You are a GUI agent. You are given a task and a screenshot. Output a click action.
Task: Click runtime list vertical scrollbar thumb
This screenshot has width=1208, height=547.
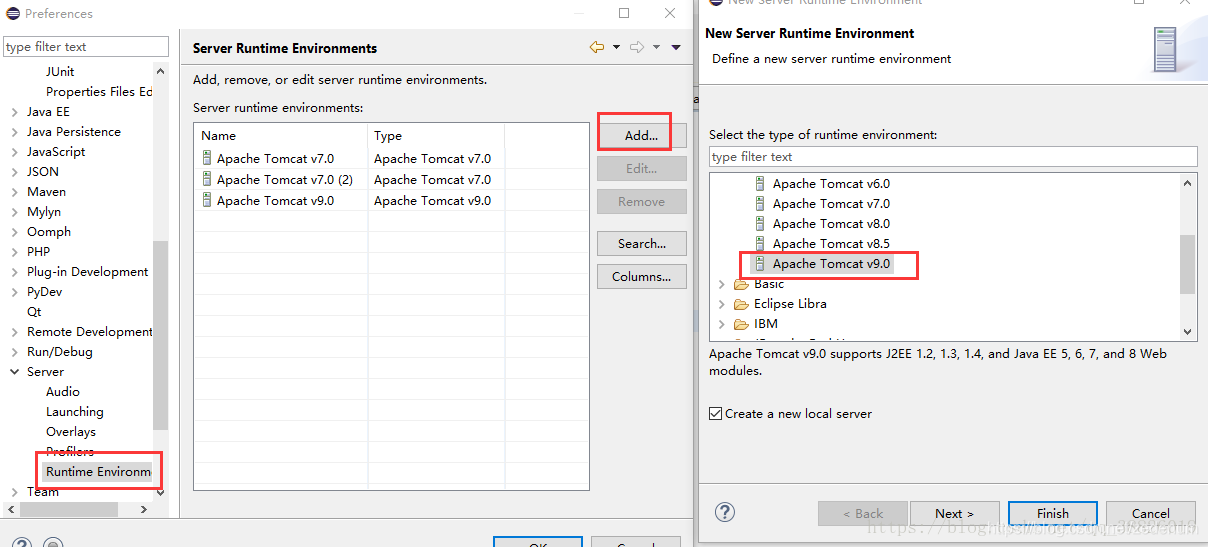(1188, 264)
